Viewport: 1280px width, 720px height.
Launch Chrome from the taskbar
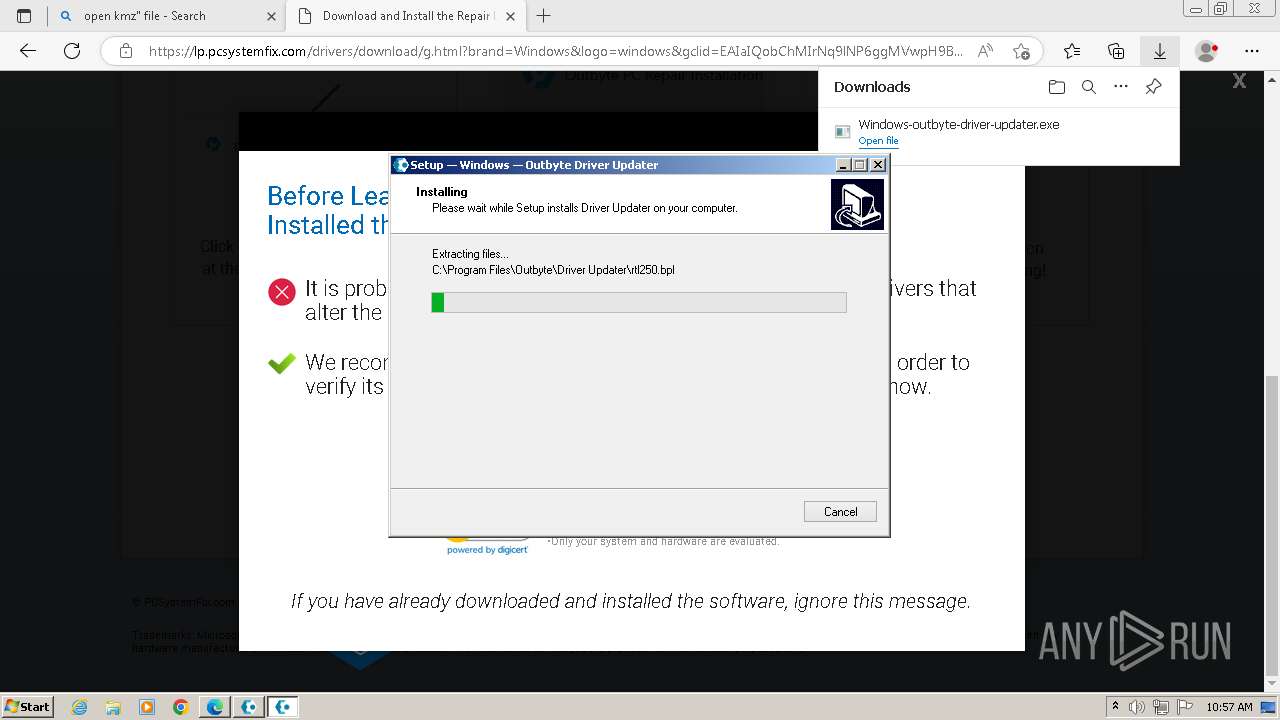tap(181, 707)
